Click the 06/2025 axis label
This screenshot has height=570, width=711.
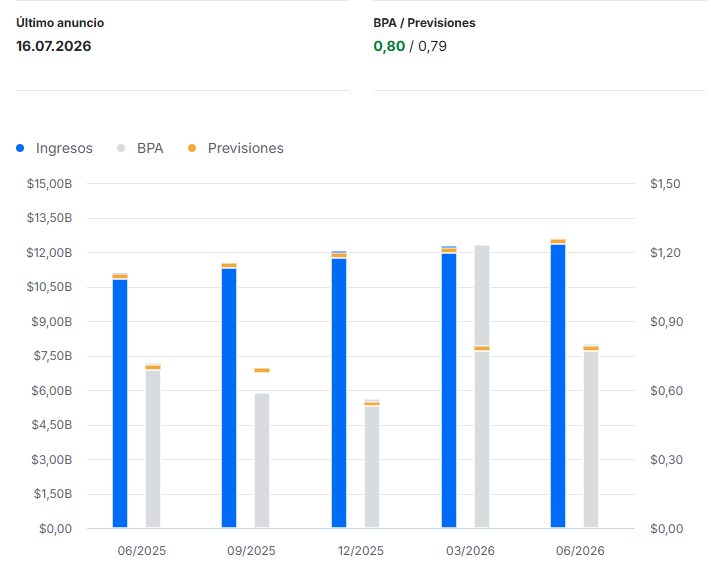(142, 551)
